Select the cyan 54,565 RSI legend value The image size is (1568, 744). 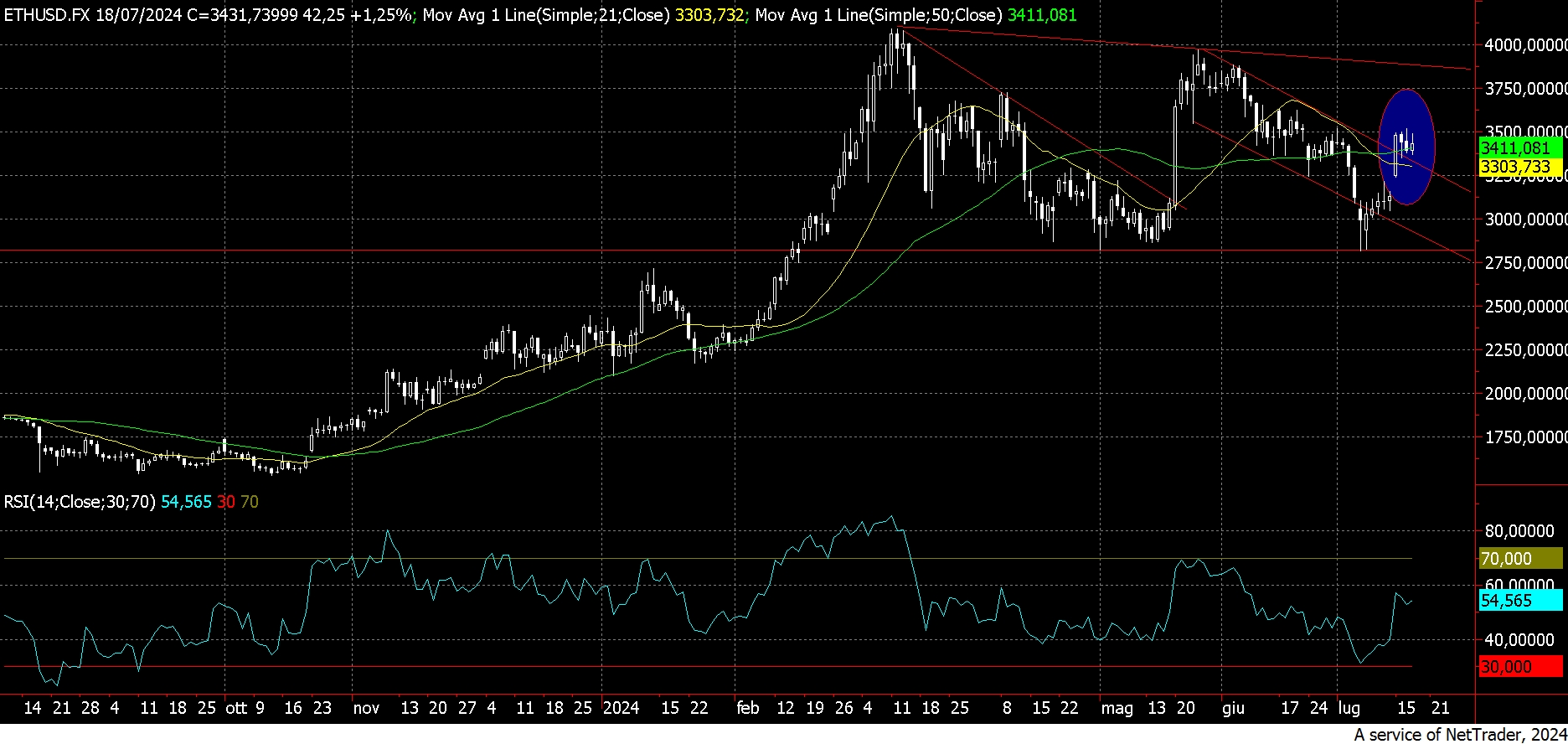coord(186,502)
